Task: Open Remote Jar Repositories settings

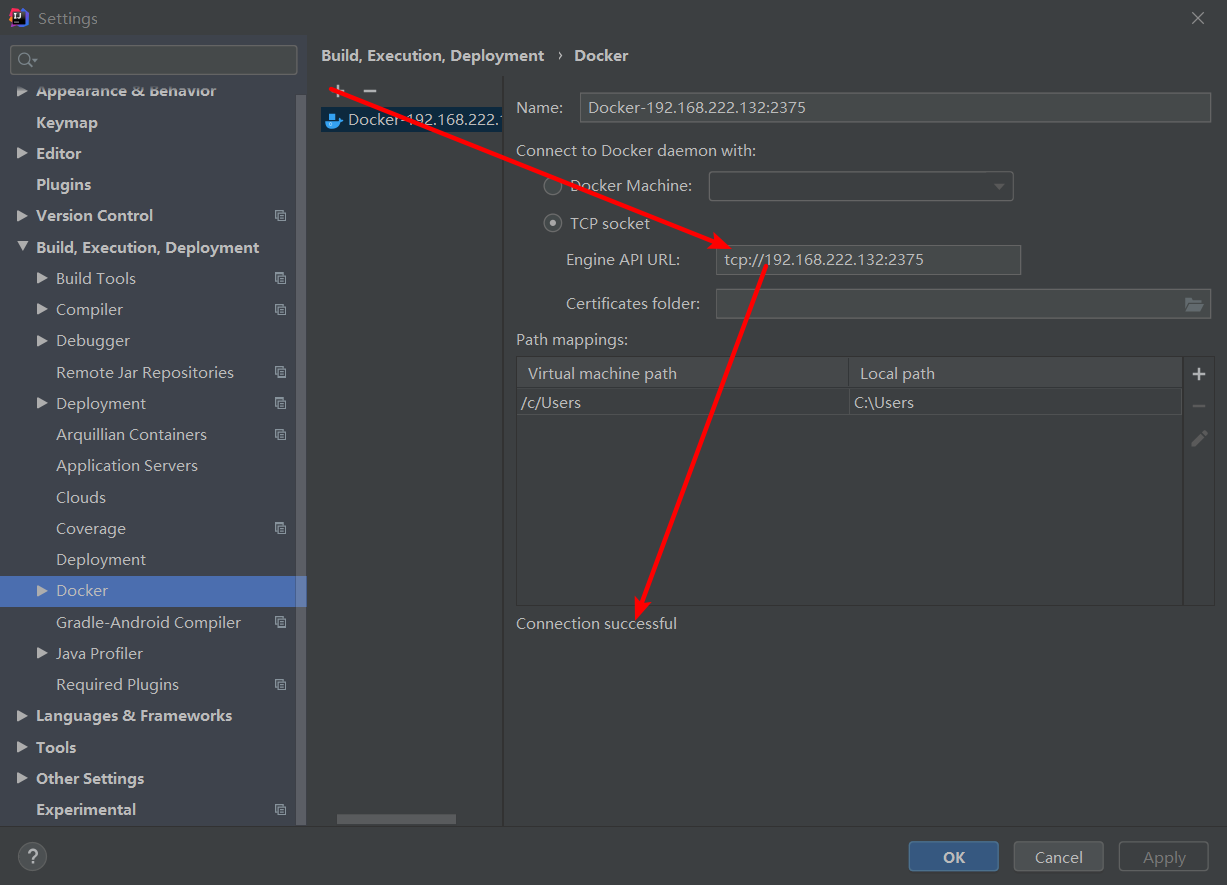Action: (x=145, y=372)
